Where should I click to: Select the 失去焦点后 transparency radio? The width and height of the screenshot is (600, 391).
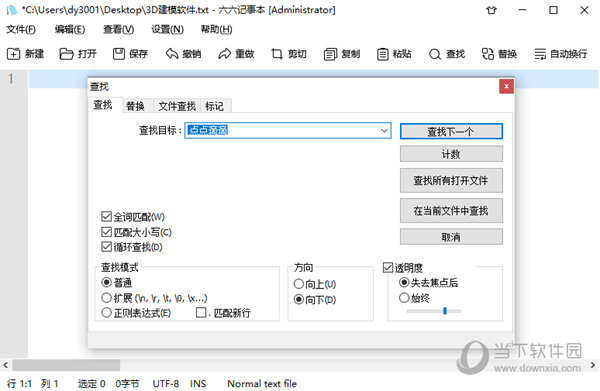pos(404,282)
